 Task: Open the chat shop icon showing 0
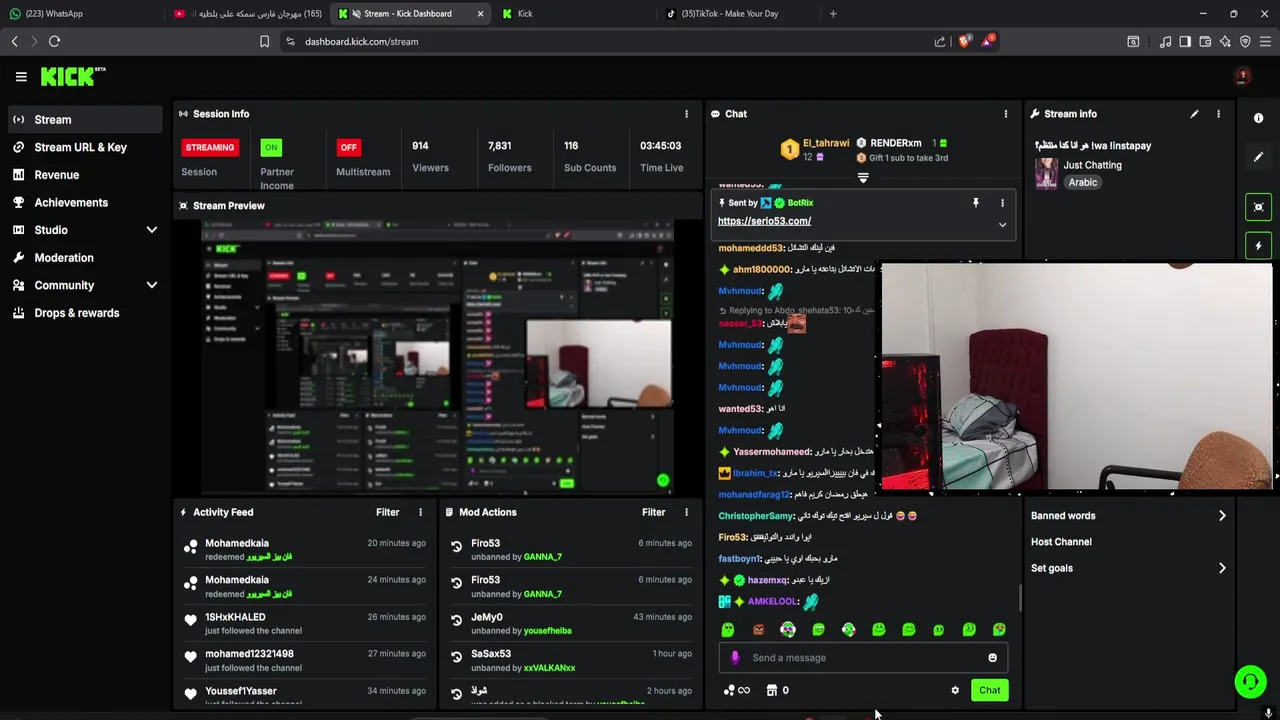[777, 690]
